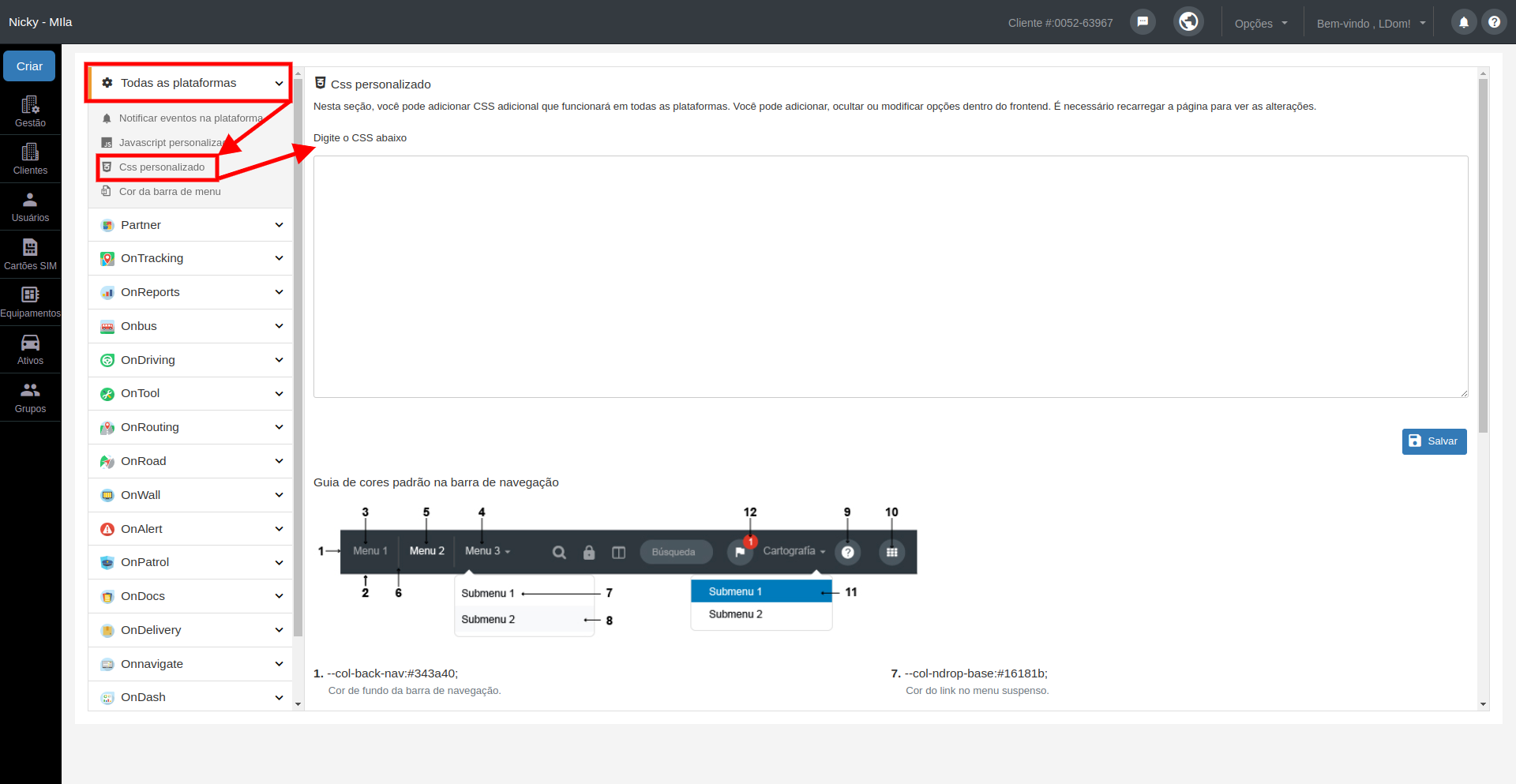Expand the OnDriving section

[x=190, y=360]
